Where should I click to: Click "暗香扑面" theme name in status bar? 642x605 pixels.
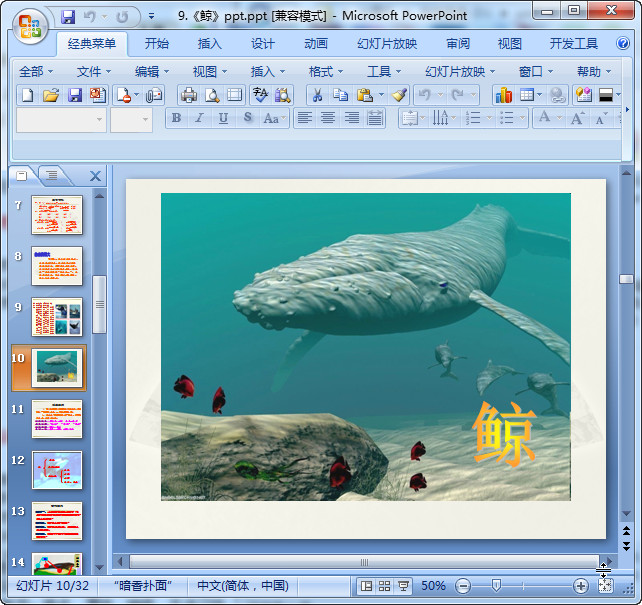142,586
